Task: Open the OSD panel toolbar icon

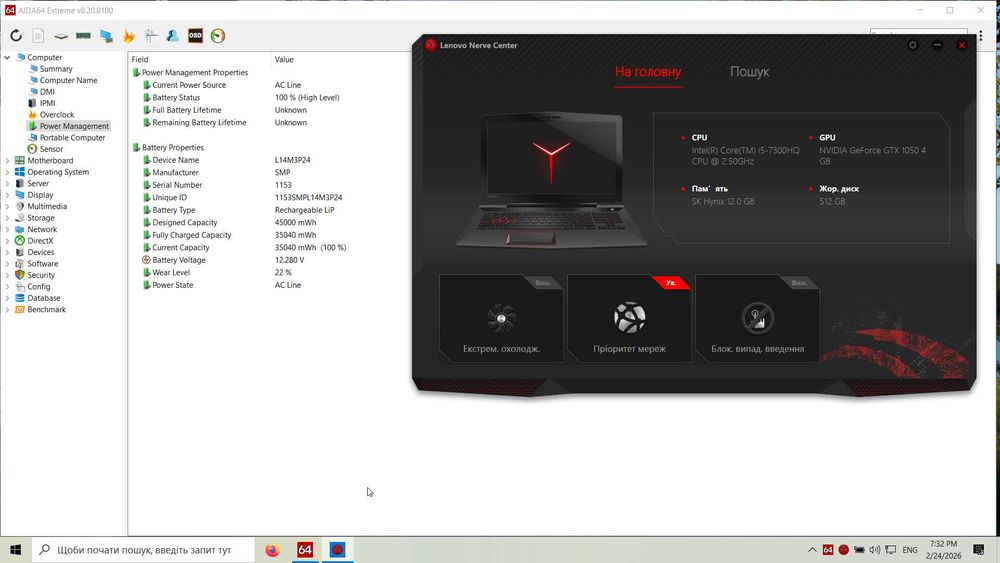Action: (x=195, y=36)
